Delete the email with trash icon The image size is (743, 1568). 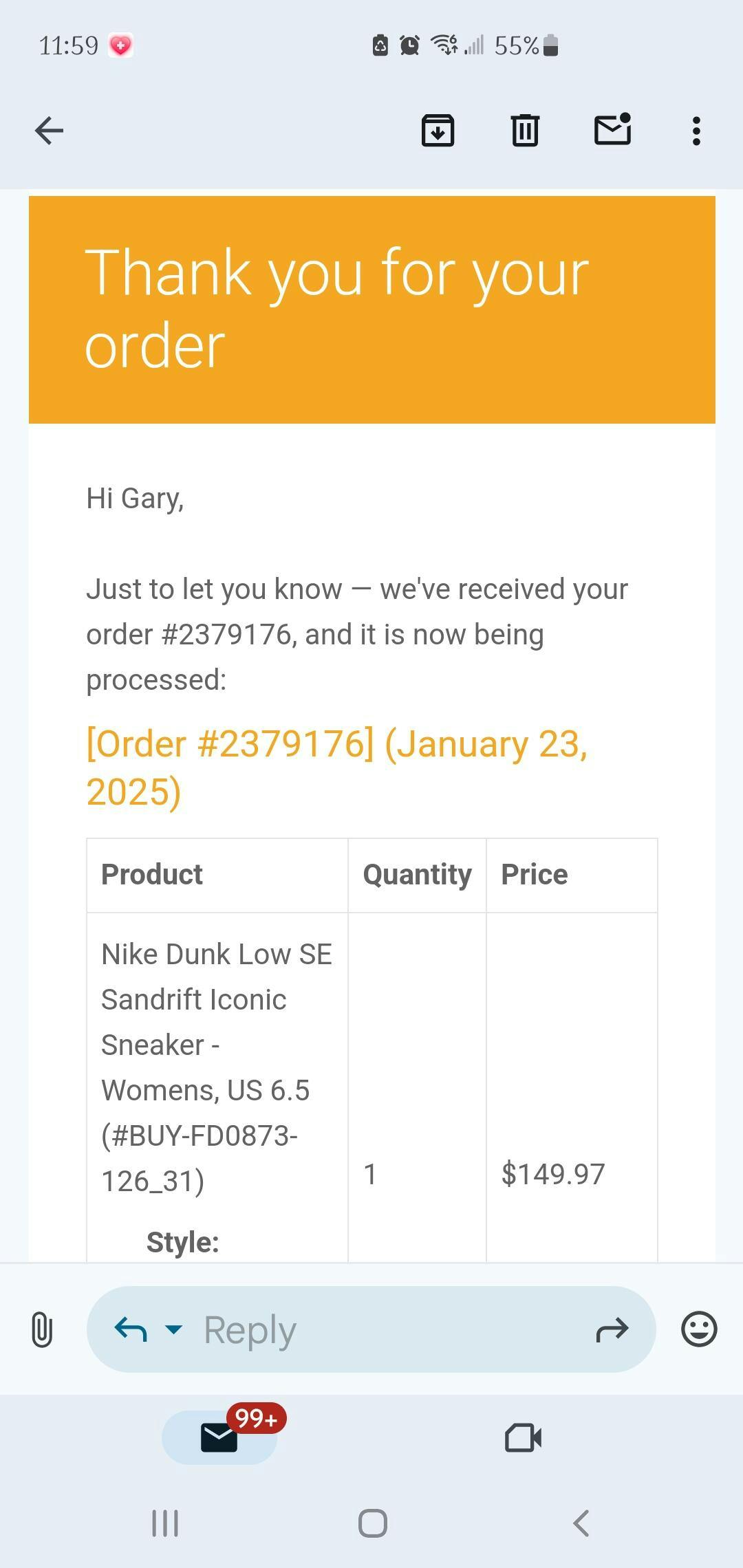525,131
